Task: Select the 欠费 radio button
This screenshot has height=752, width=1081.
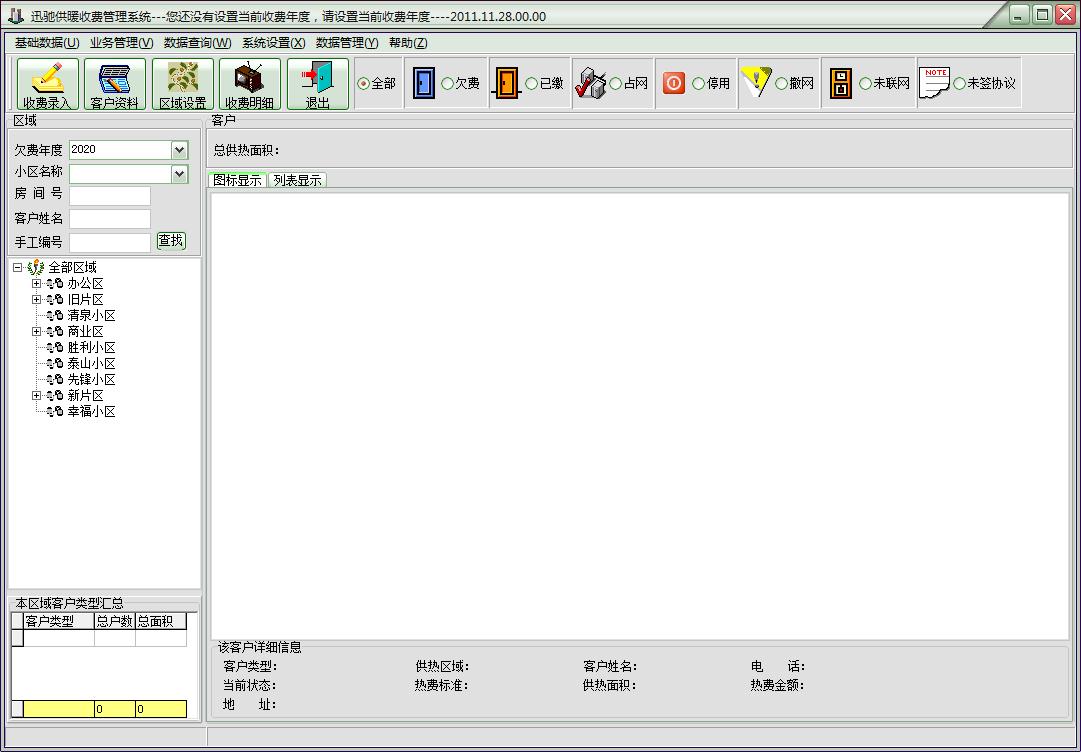Action: click(447, 83)
